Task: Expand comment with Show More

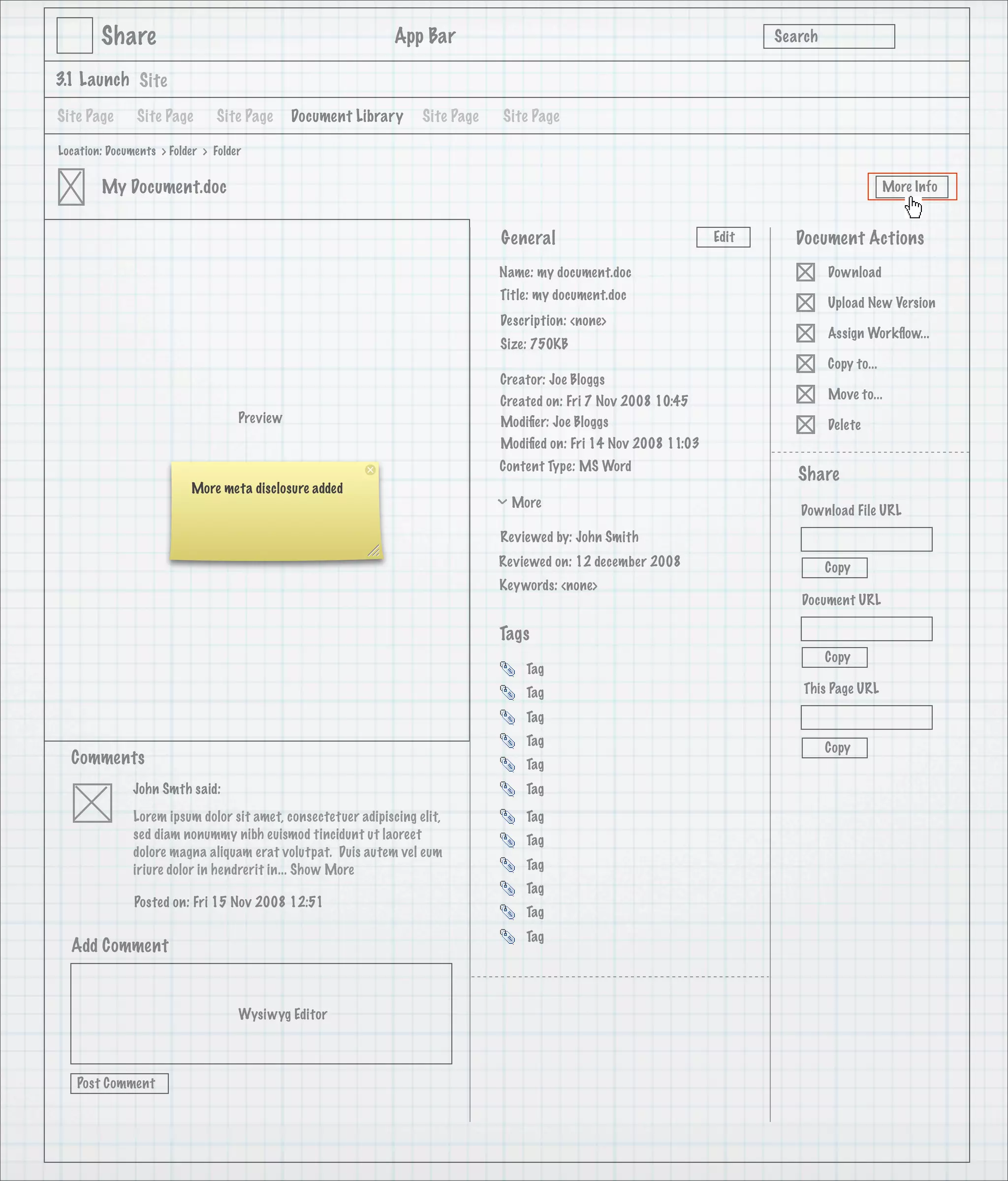Action: [x=322, y=869]
